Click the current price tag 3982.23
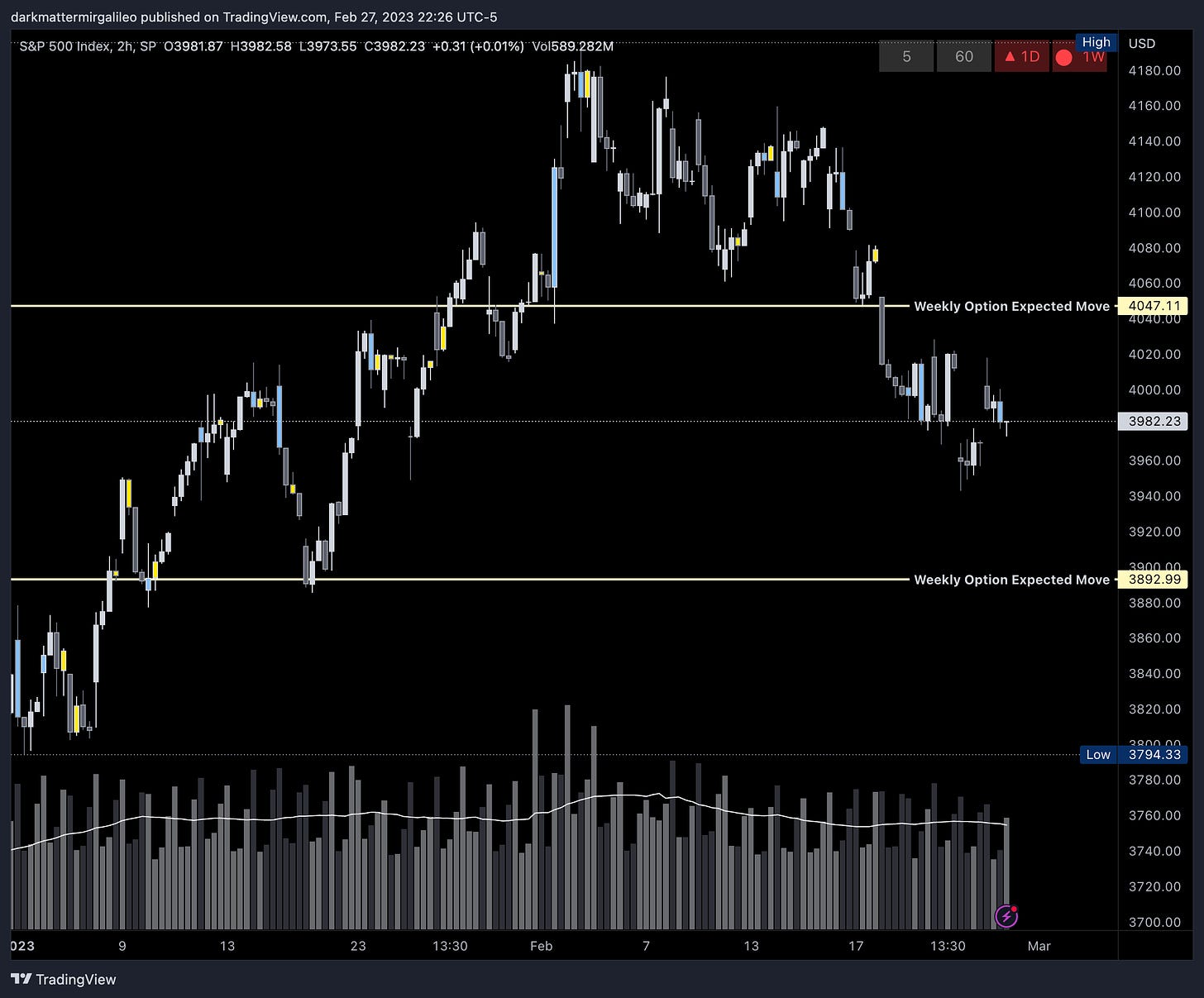The width and height of the screenshot is (1204, 998). point(1153,421)
